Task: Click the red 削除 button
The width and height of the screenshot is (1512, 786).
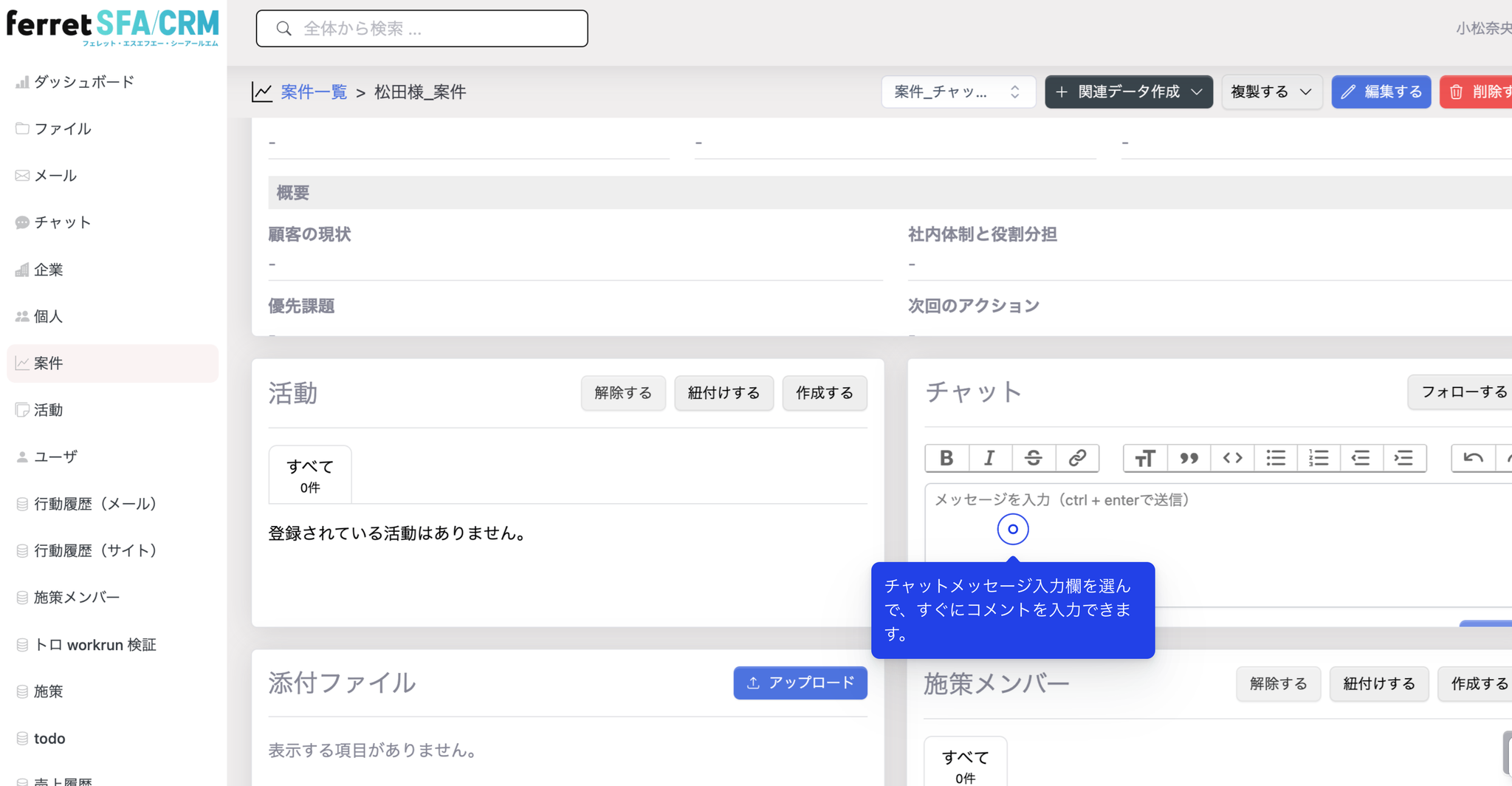Action: tap(1477, 92)
